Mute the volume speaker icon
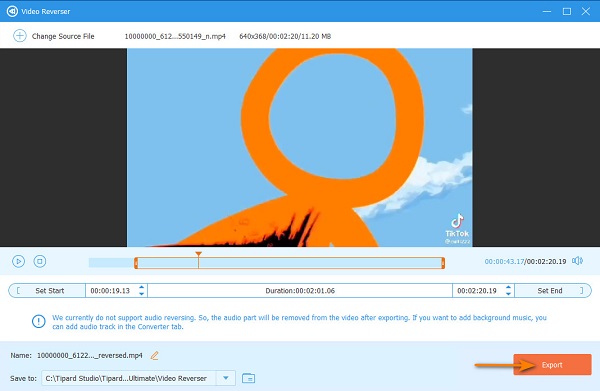Screen dimensions: 600x391 (x=577, y=261)
